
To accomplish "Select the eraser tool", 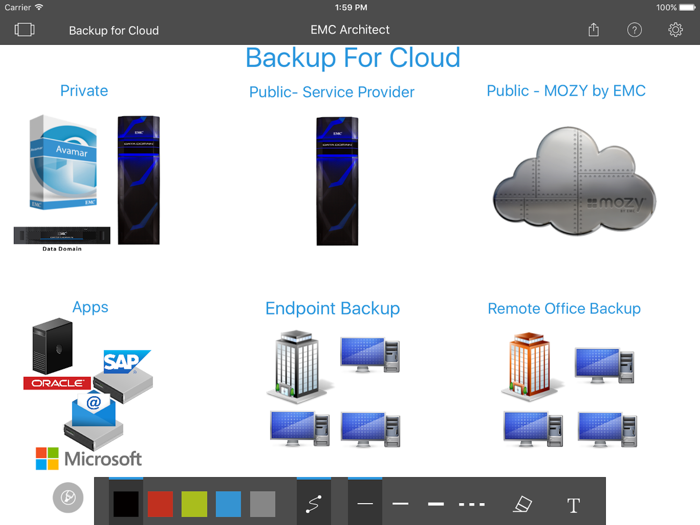I will (522, 504).
